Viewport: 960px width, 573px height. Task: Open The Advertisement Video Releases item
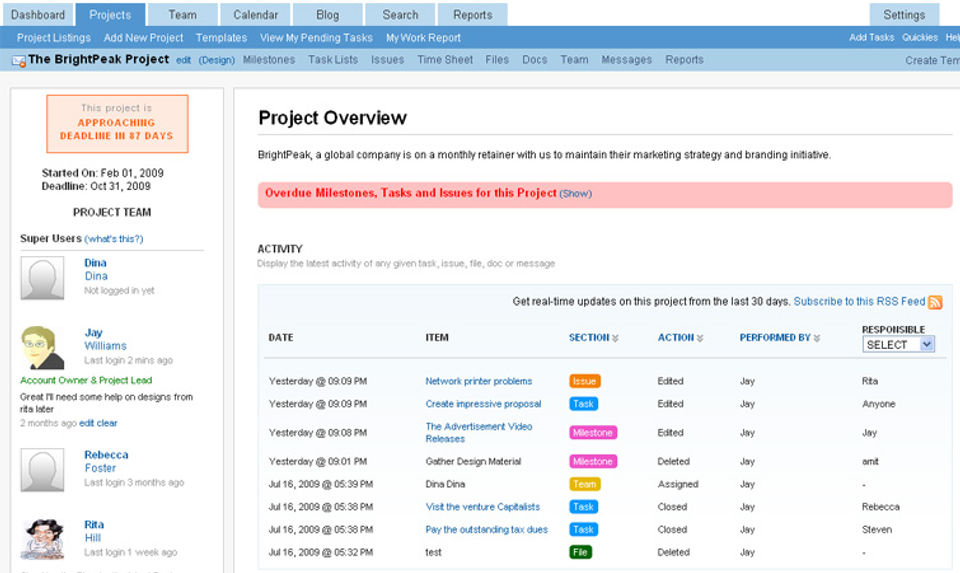(x=479, y=433)
